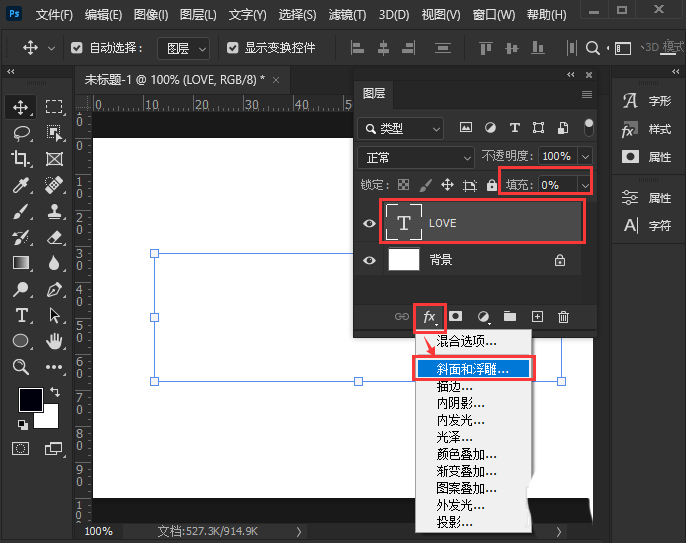
Task: Select the Eraser tool
Action: click(54, 238)
